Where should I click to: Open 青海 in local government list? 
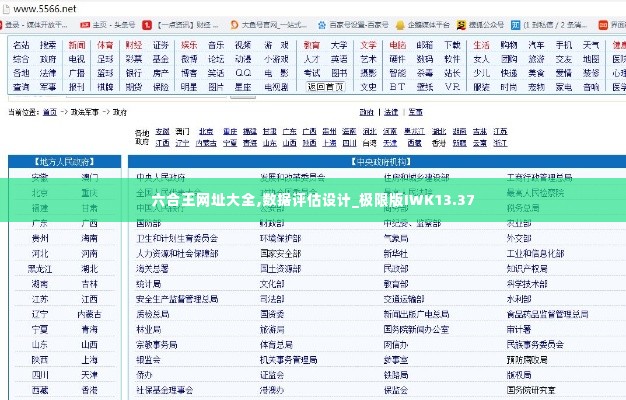click(x=89, y=329)
